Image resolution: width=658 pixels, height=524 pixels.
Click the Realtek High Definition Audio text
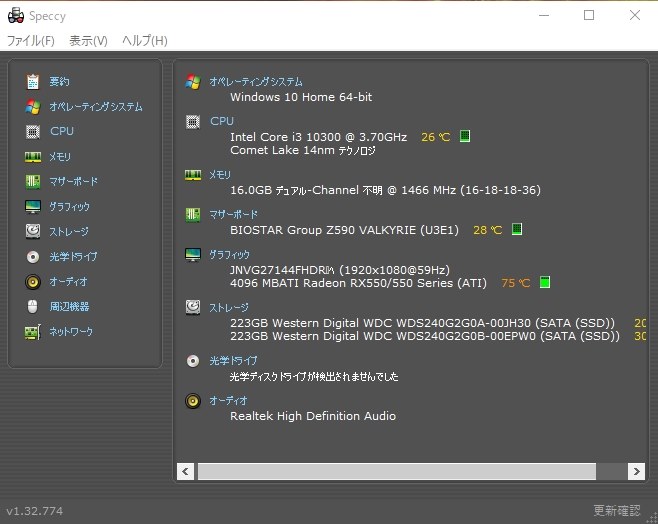tap(313, 416)
